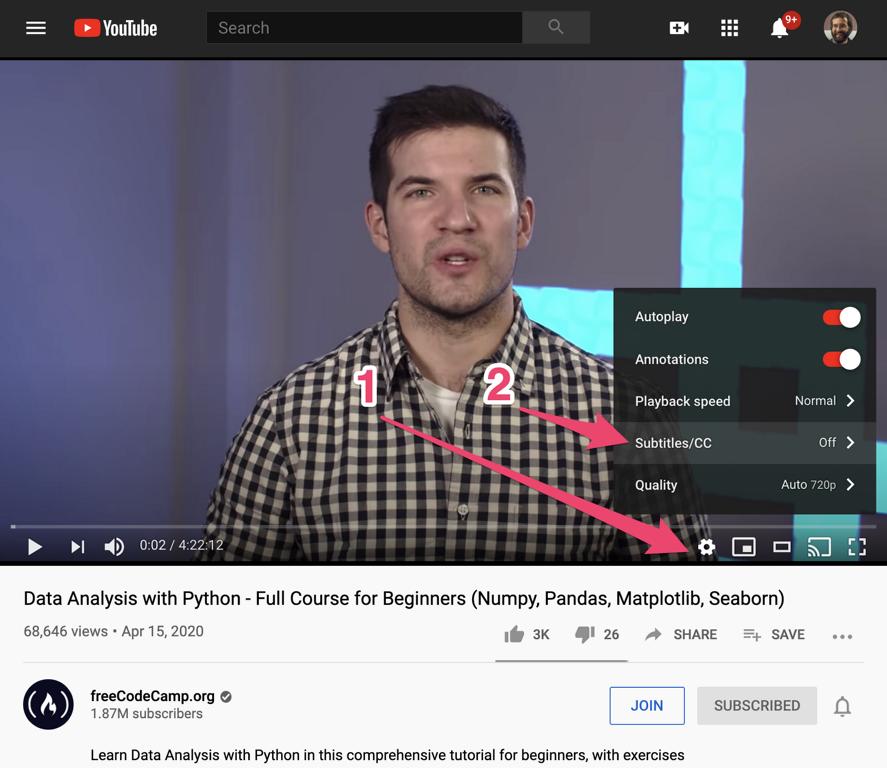Click the 1.87M subscribers text
The image size is (887, 768).
pyautogui.click(x=147, y=714)
